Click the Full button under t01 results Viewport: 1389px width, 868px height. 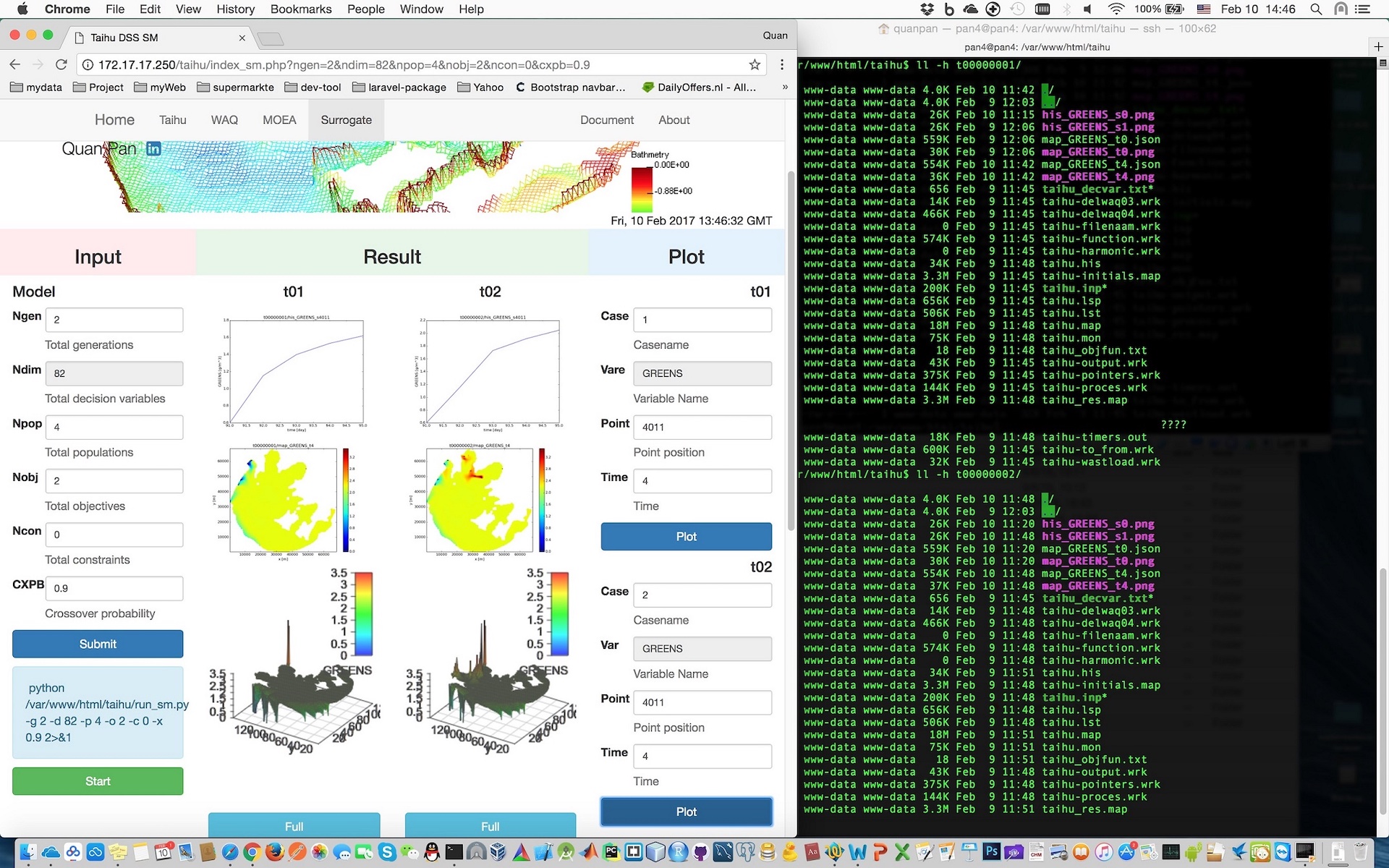tap(294, 825)
